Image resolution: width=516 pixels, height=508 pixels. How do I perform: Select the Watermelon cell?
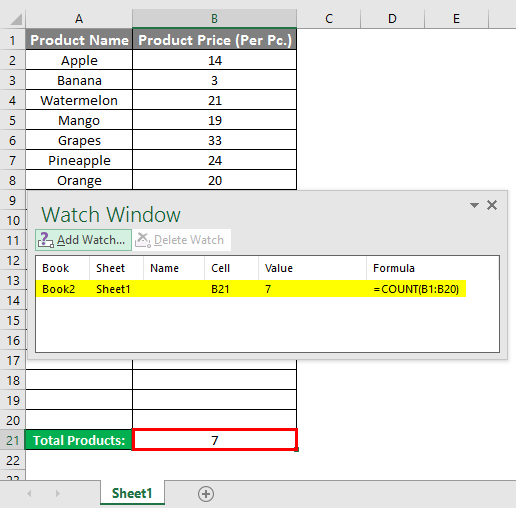pos(79,100)
